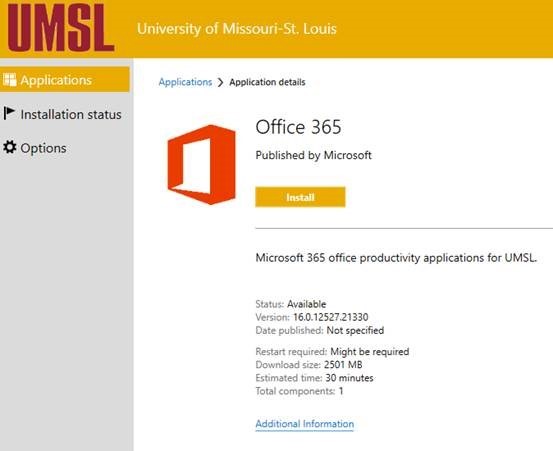Click the Download size 2501 MB text
This screenshot has height=451, width=553.
[309, 365]
